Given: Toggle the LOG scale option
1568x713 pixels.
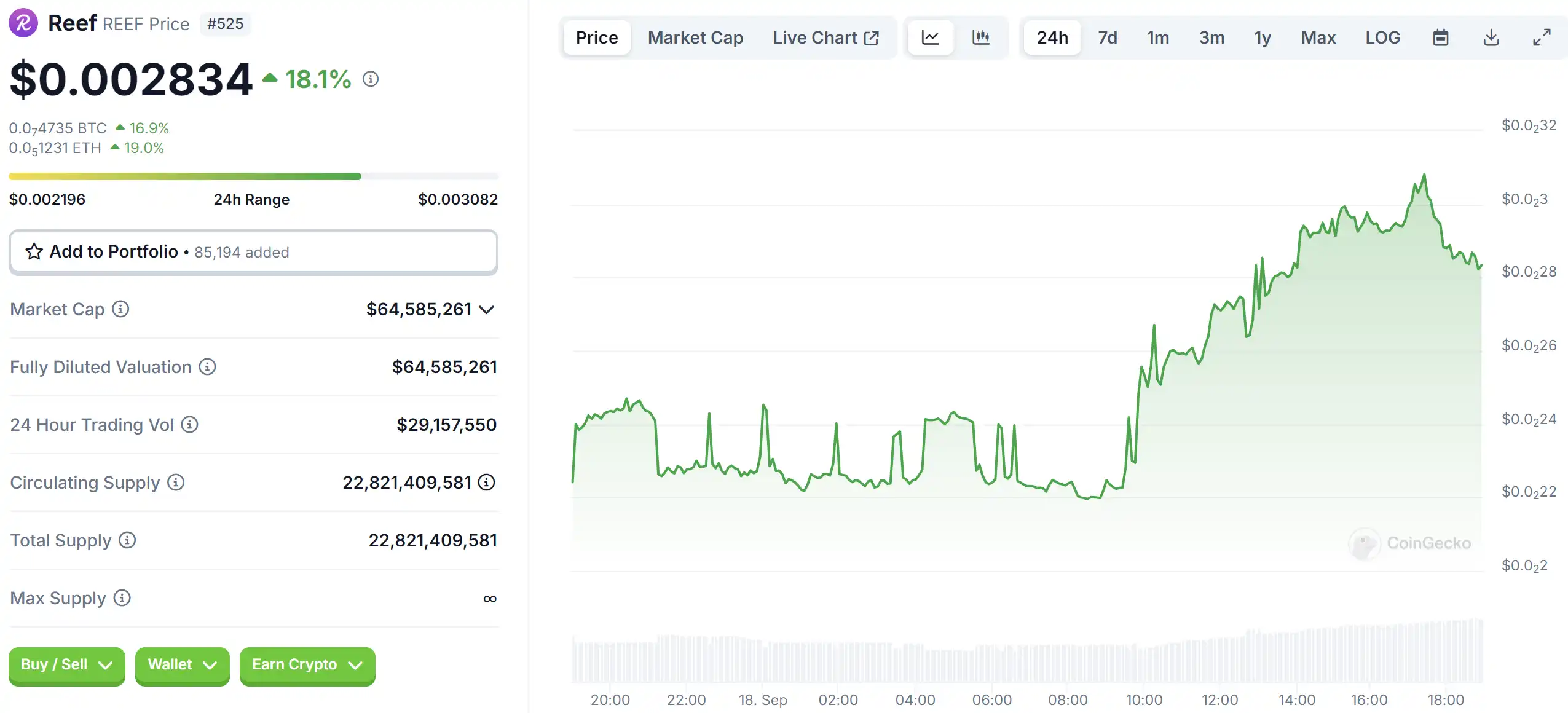Looking at the screenshot, I should pos(1382,37).
